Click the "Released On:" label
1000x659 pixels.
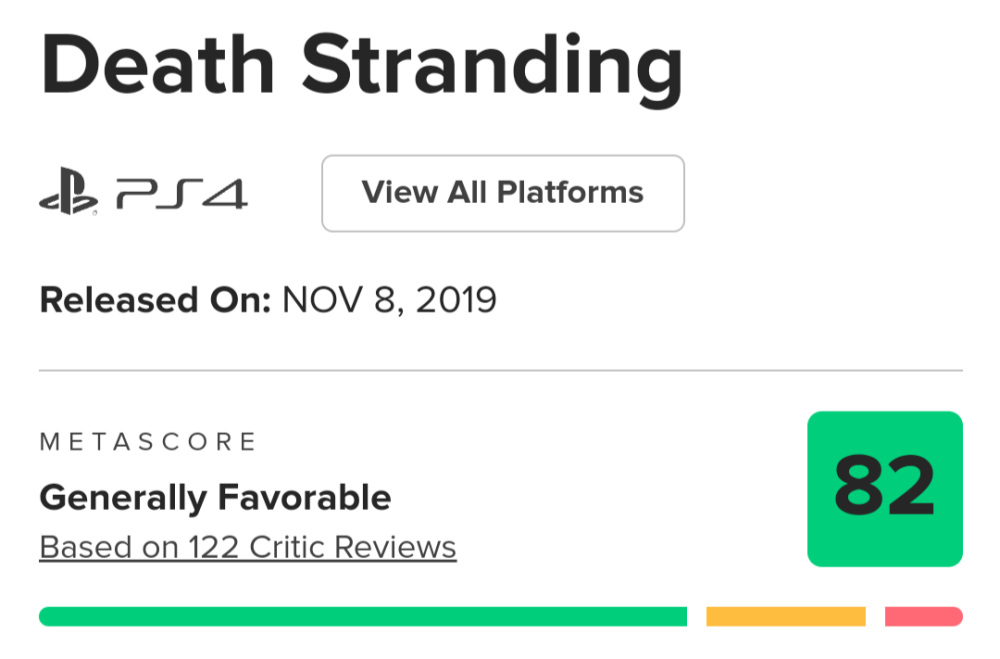point(155,299)
